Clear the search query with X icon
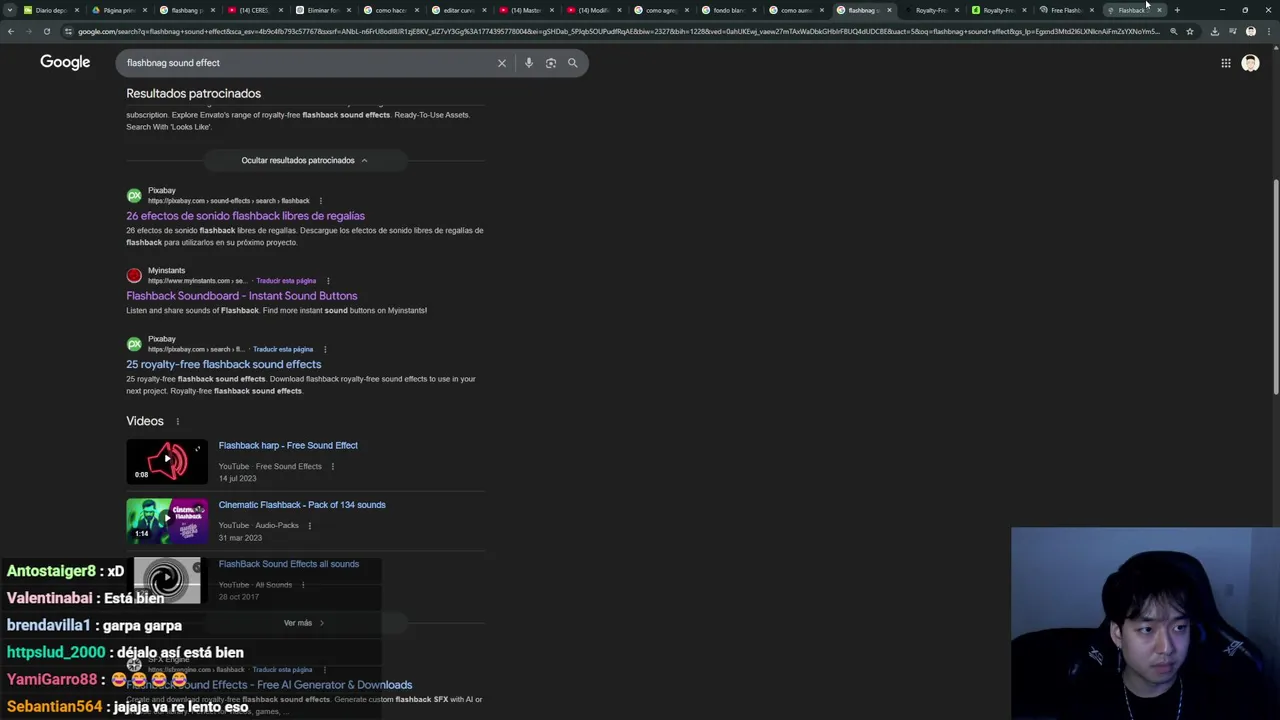The width and height of the screenshot is (1280, 720). point(502,63)
